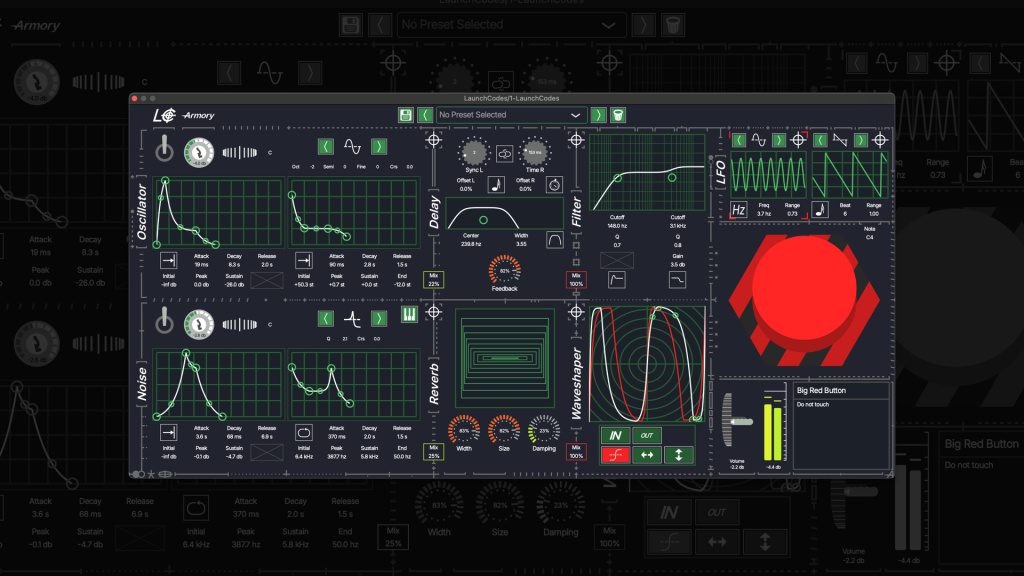Select the Waveshaper IN button
Viewport: 1024px width, 576px height.
click(x=615, y=435)
